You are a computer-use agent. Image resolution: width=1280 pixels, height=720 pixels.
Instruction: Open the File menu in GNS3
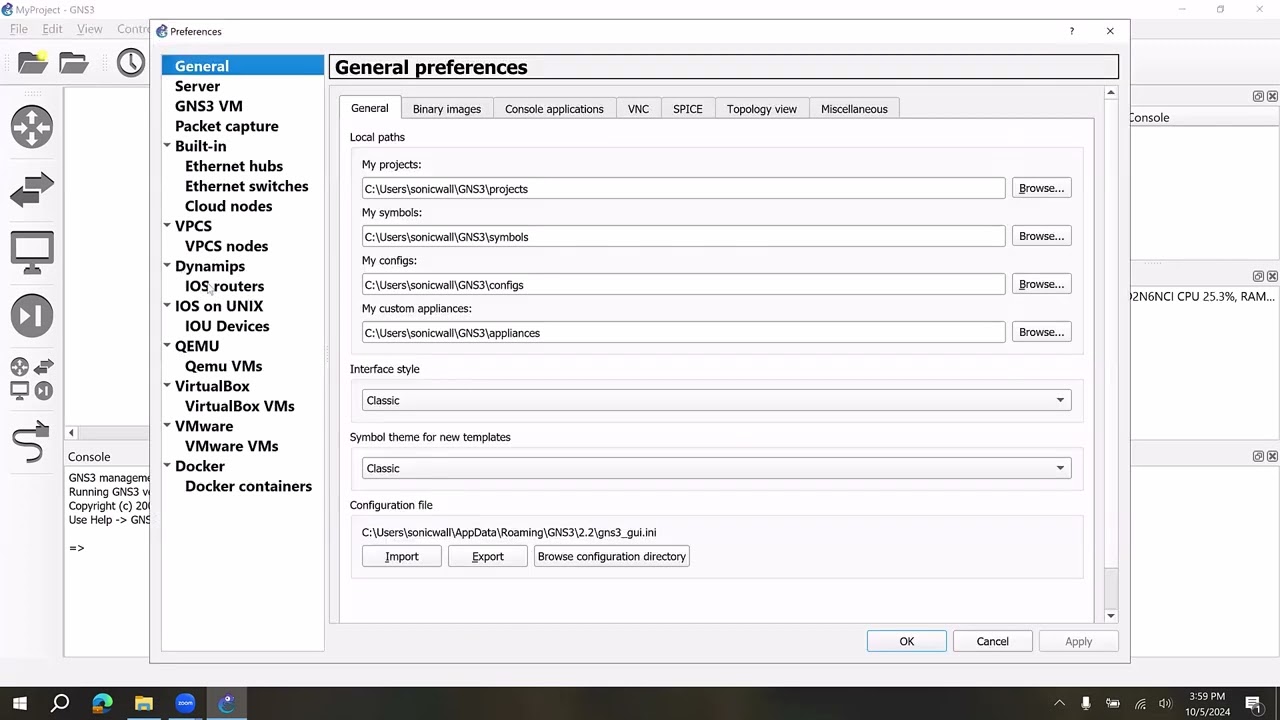click(x=19, y=29)
